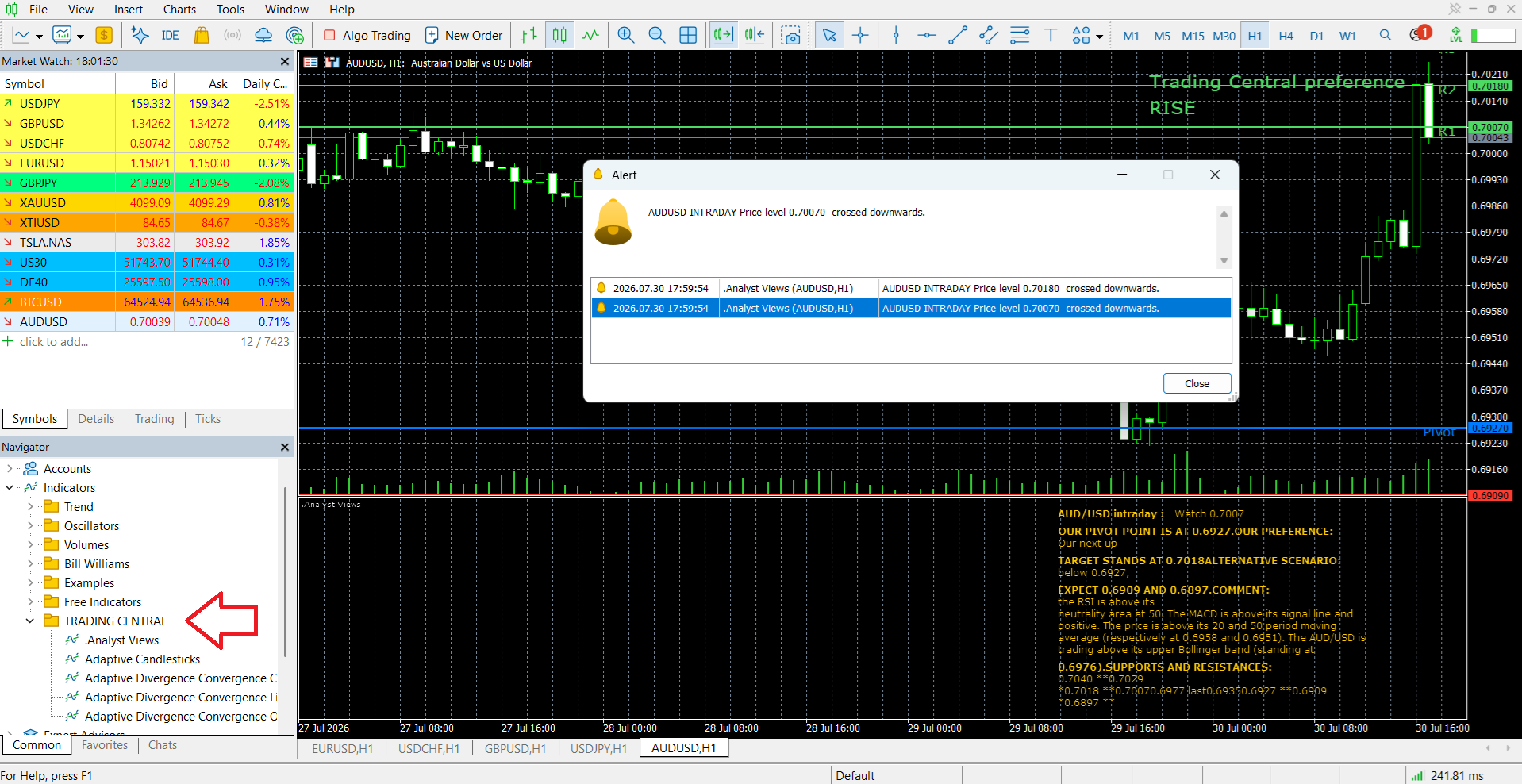
Task: Switch to the GBPUSD,H1 chart tab
Action: tap(515, 748)
